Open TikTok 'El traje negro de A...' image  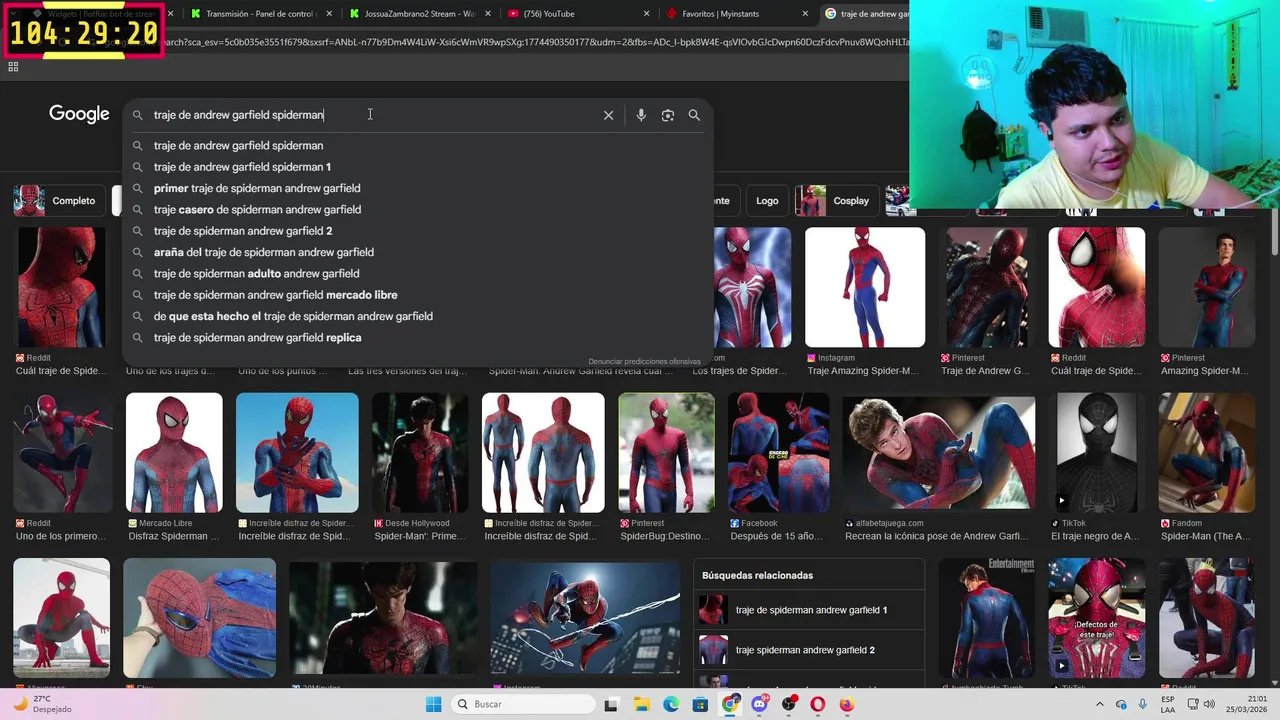click(x=1096, y=453)
